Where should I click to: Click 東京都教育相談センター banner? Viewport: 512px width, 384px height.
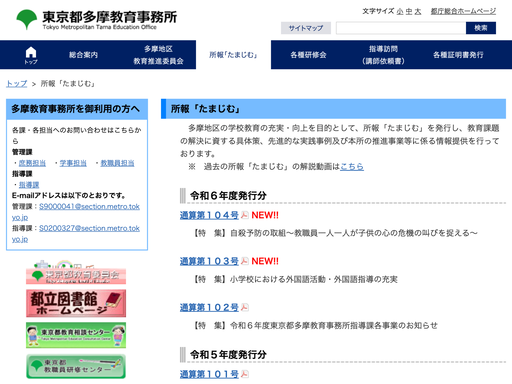[x=76, y=335]
